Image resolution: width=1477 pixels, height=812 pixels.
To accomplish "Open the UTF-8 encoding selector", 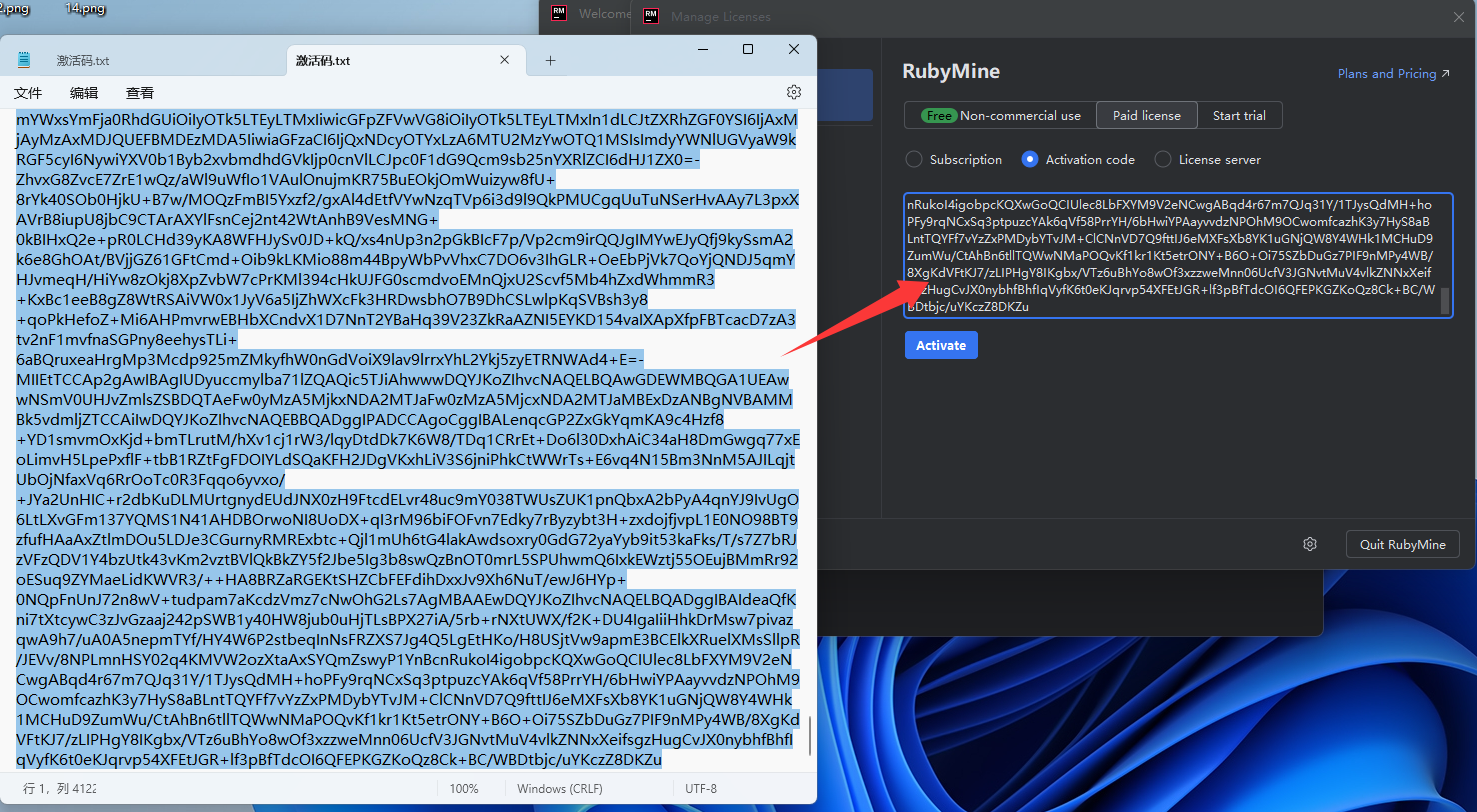I will tap(701, 789).
